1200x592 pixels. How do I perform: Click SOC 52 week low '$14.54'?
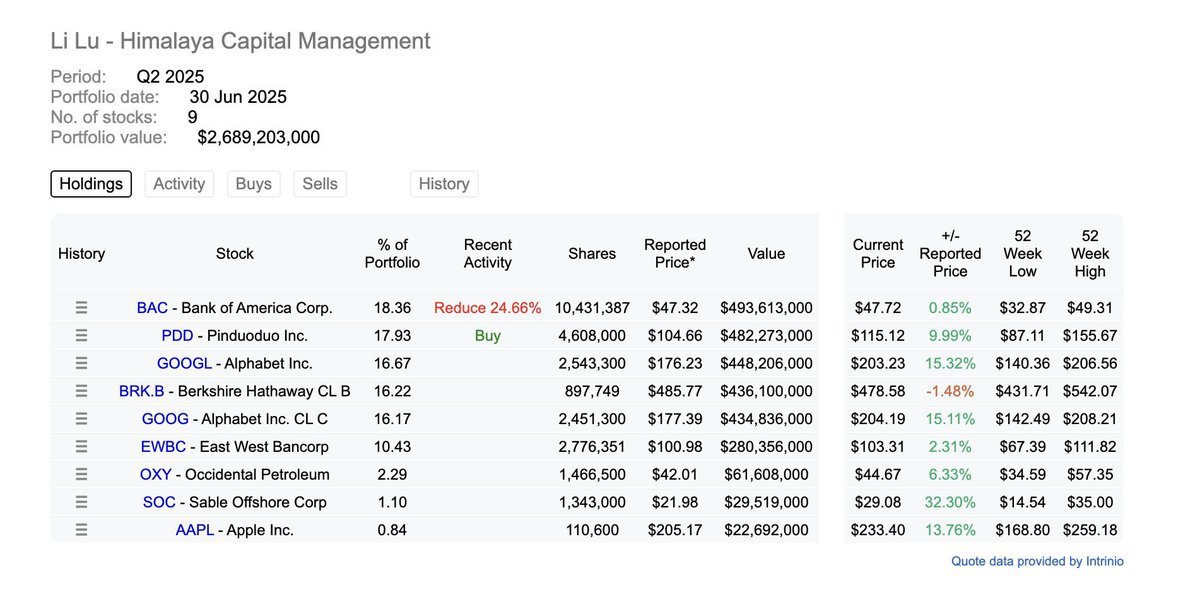tap(1023, 502)
